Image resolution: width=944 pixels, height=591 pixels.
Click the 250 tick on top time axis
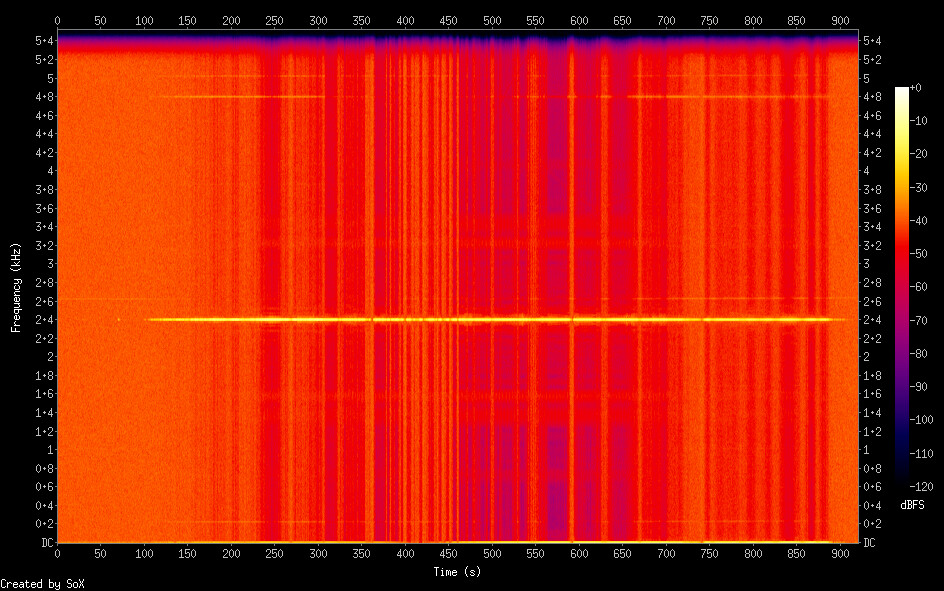point(275,20)
